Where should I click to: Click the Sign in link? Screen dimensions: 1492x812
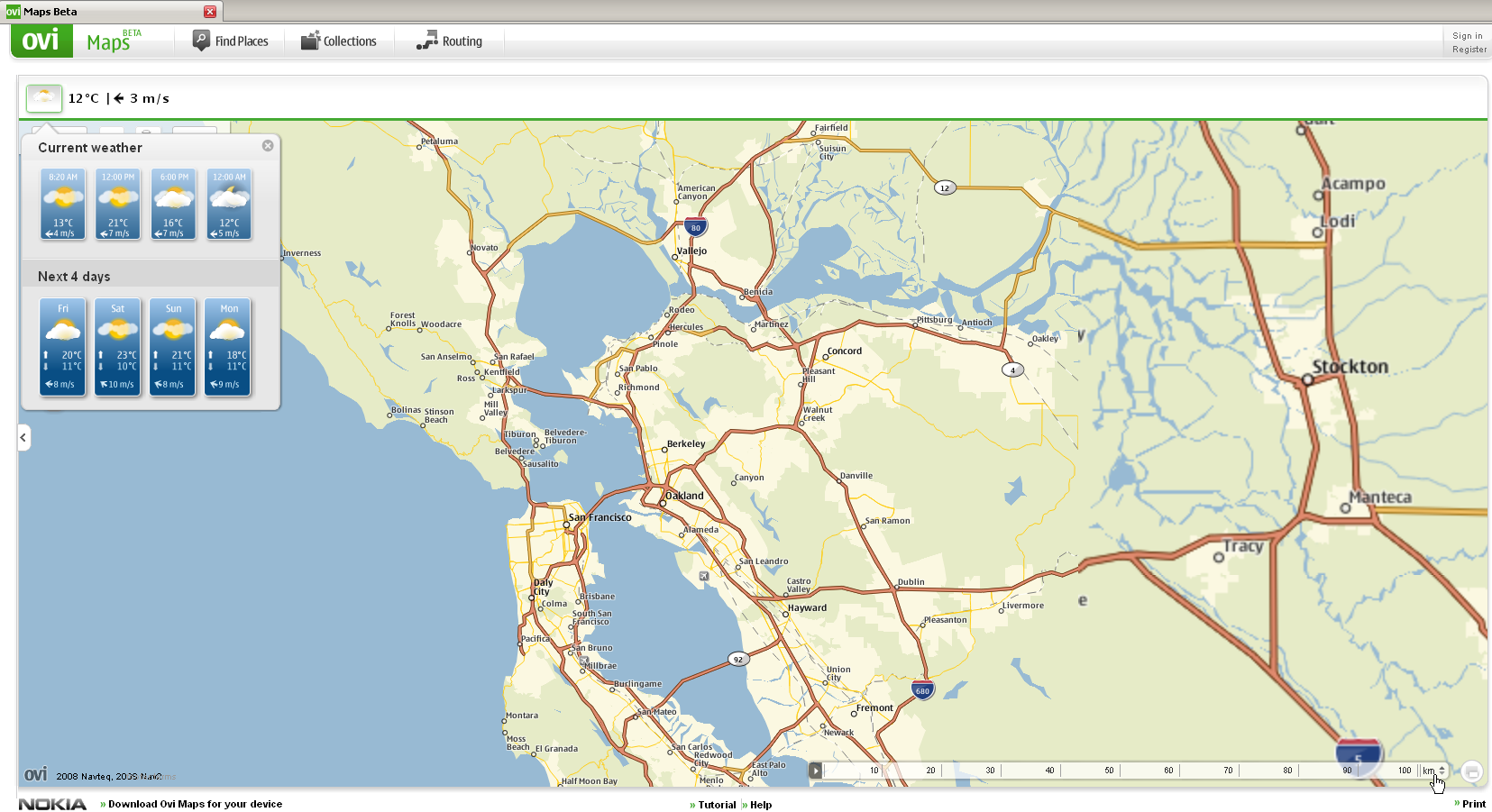coord(1467,35)
